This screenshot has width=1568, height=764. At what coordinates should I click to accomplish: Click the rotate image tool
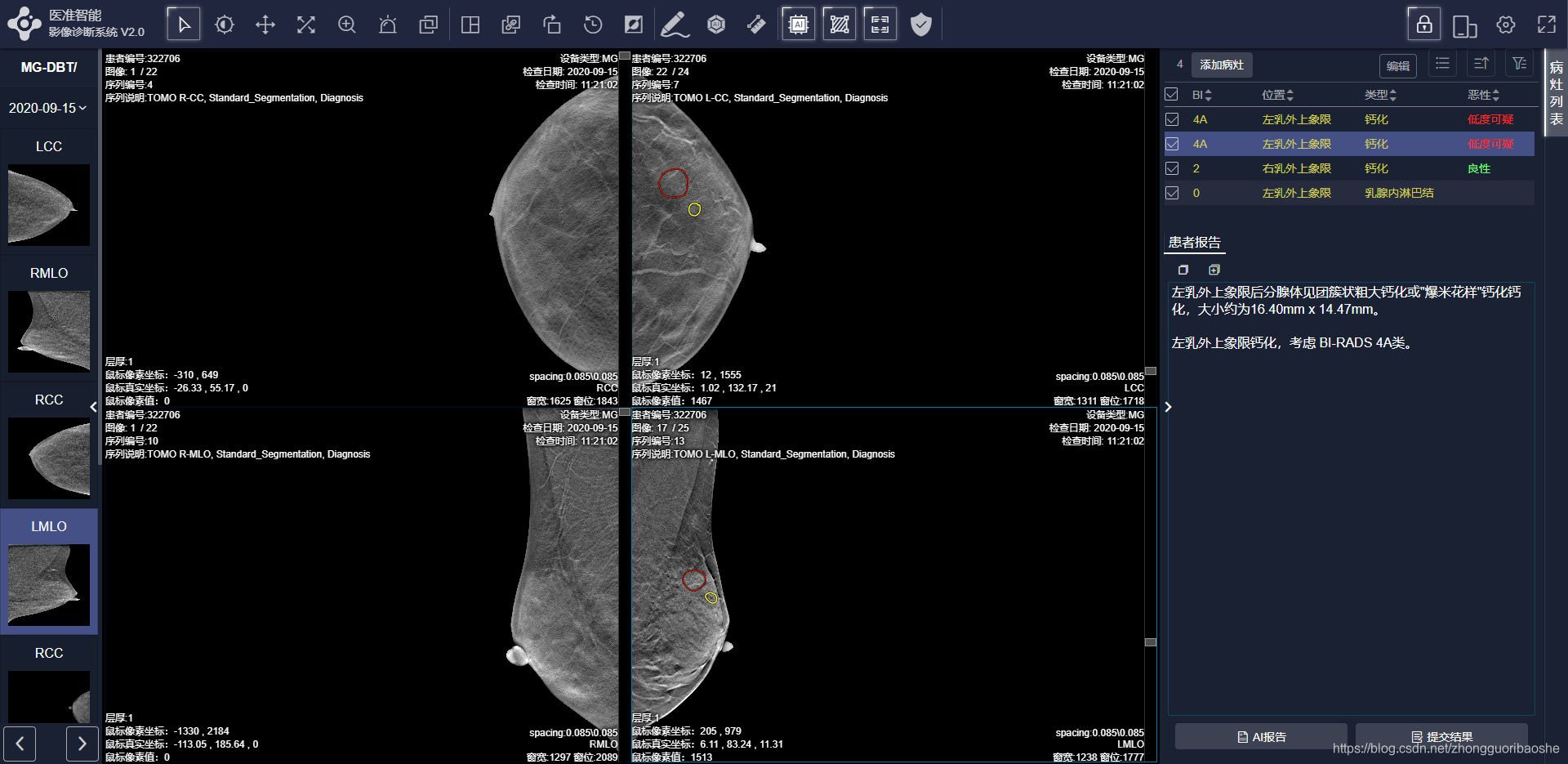[552, 25]
